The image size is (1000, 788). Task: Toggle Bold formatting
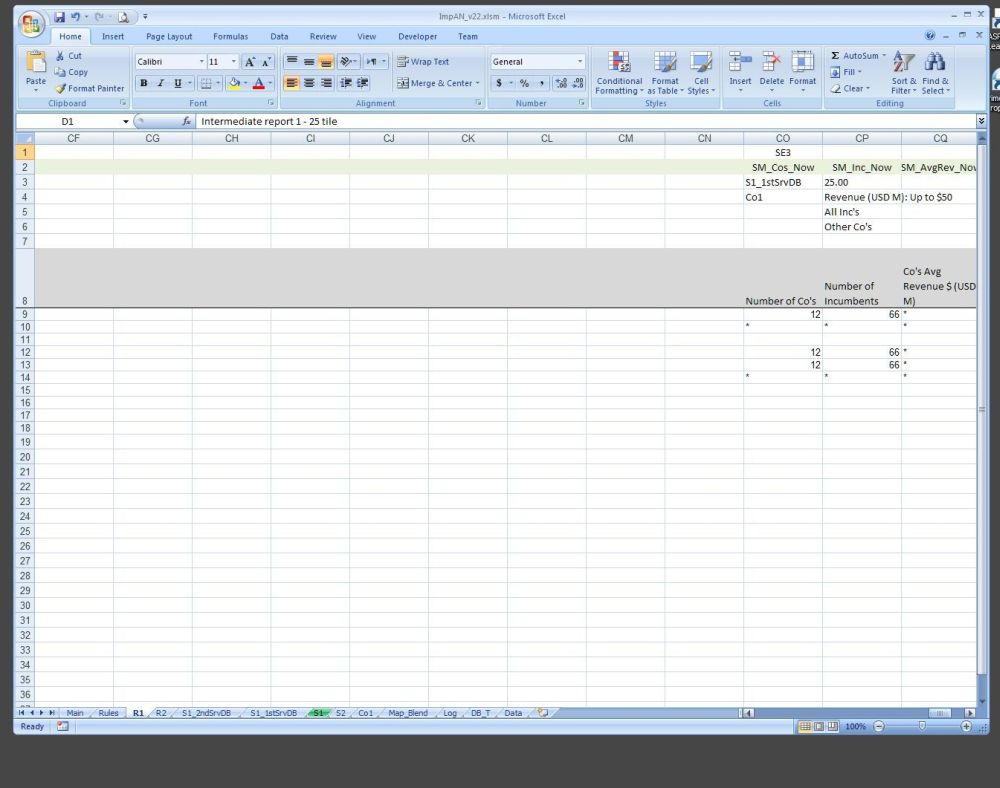(x=144, y=83)
